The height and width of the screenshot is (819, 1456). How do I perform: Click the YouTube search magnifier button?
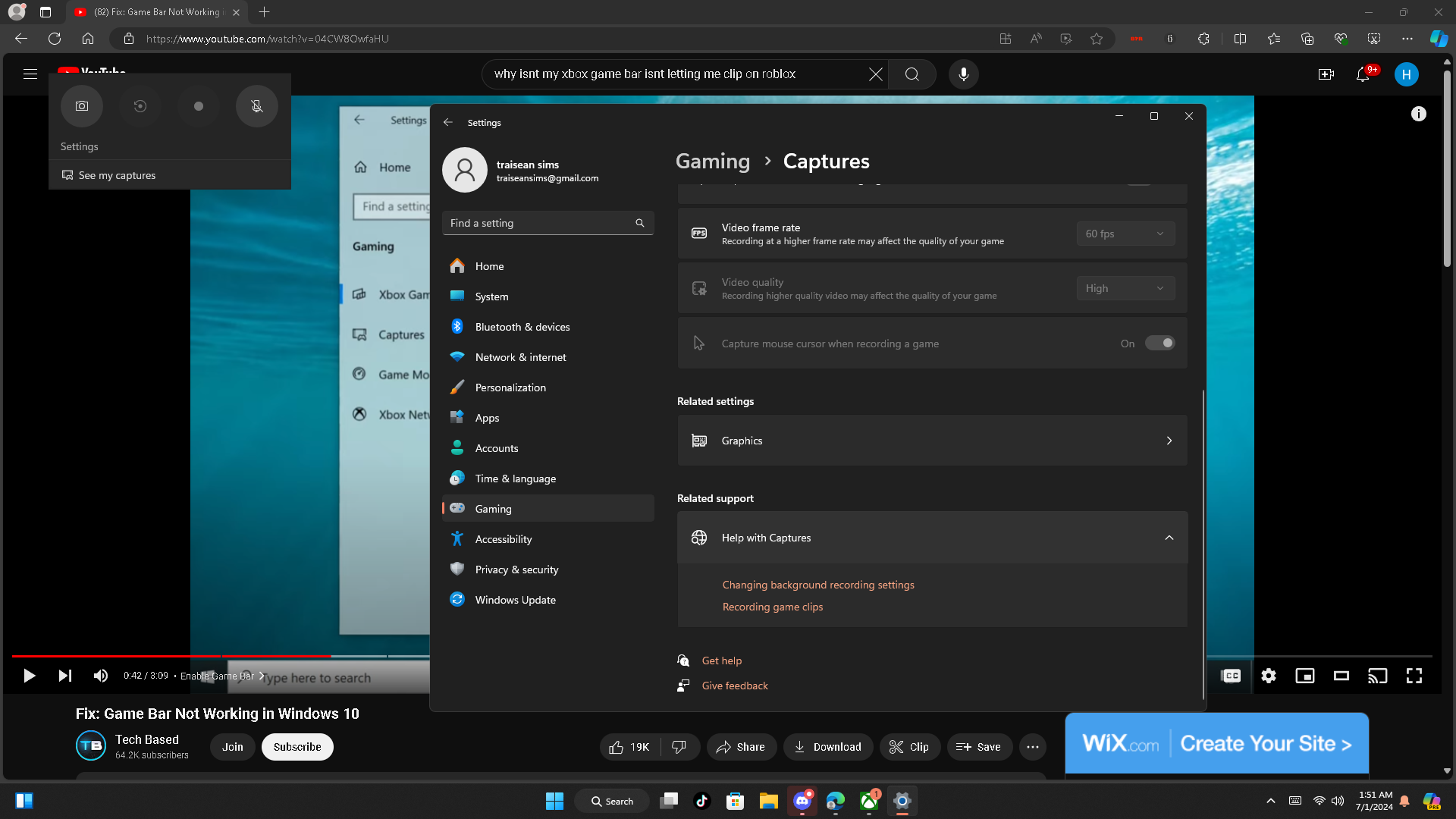coord(912,74)
